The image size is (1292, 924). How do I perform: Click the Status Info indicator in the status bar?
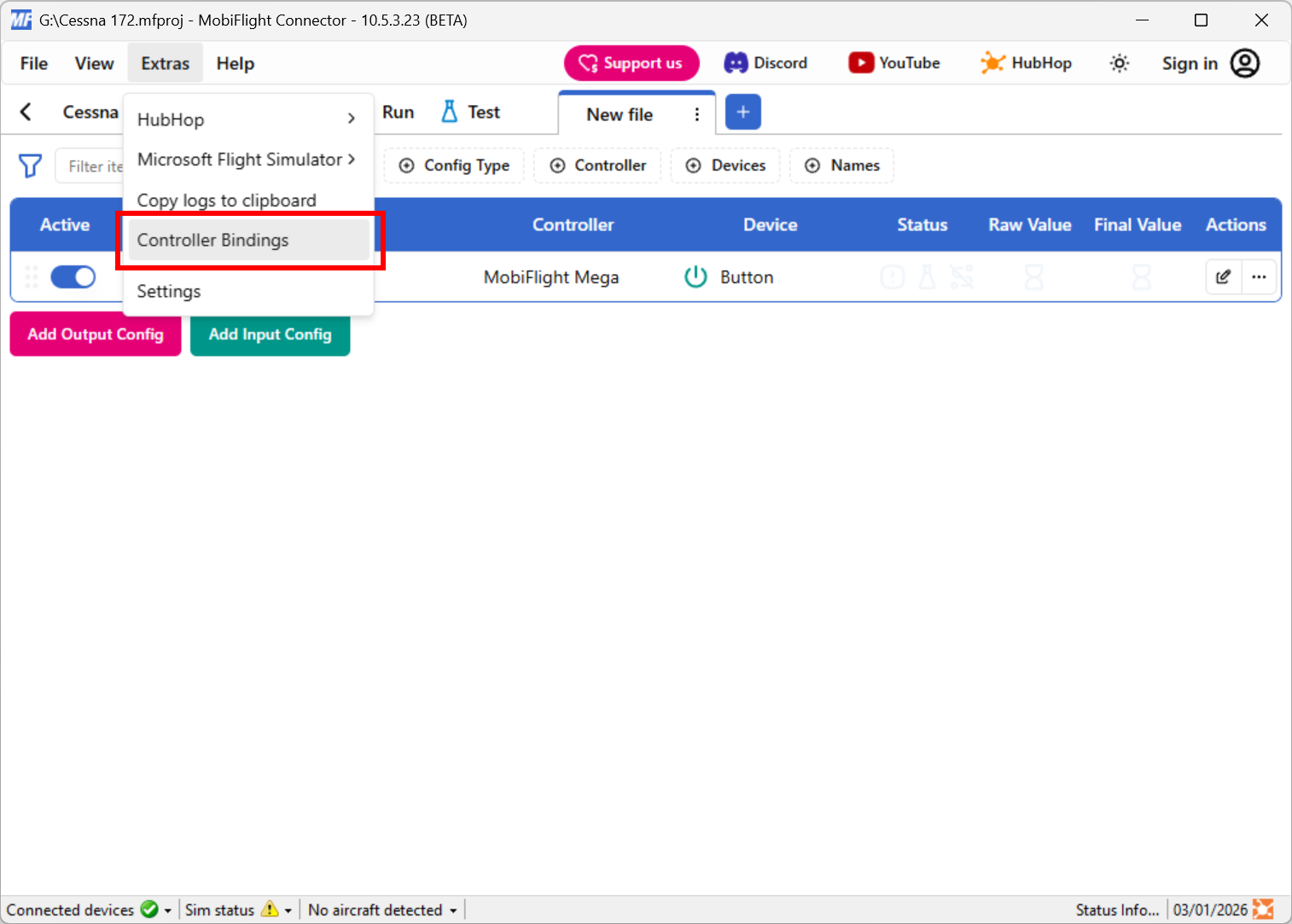[1117, 909]
